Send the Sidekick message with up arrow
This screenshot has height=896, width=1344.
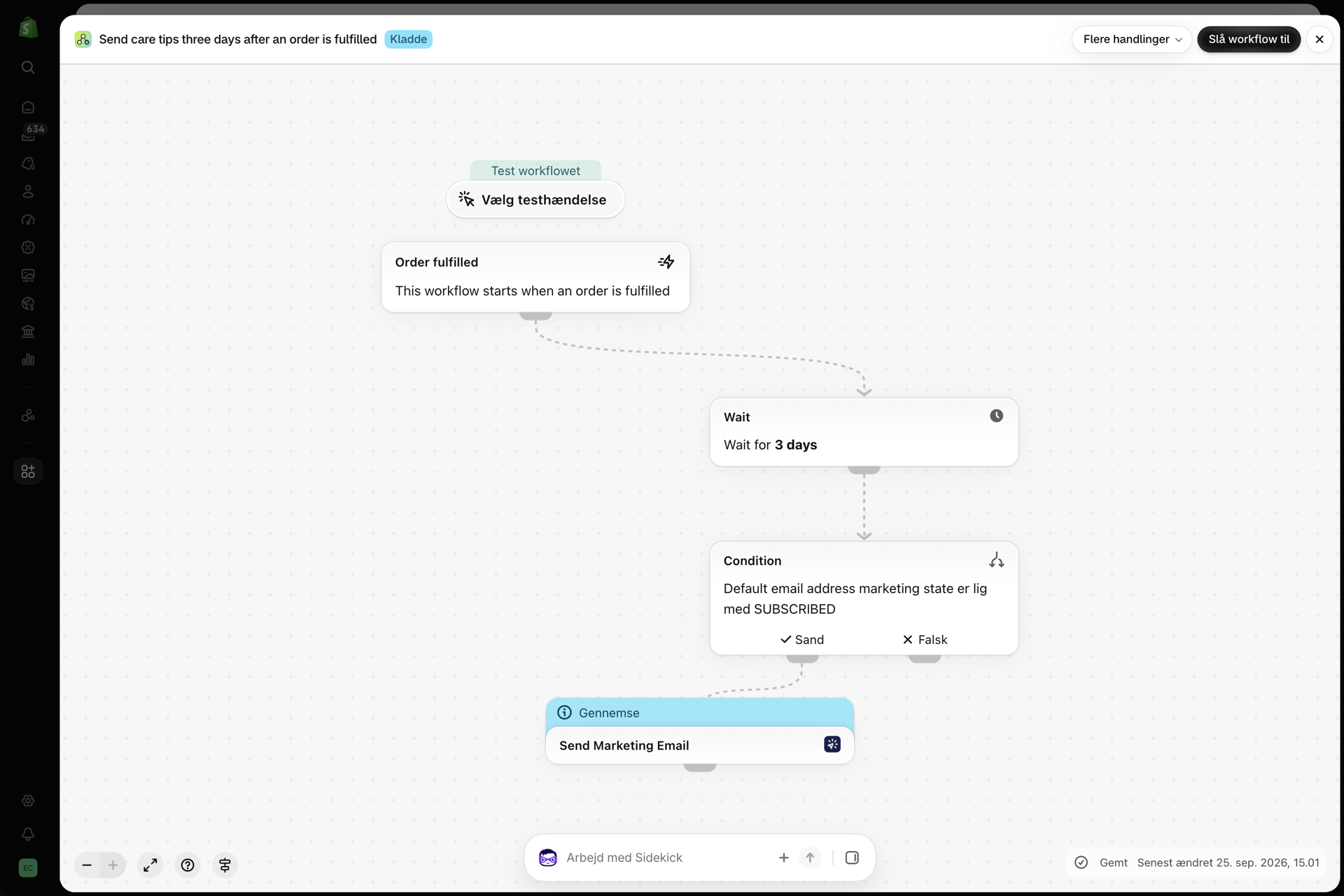click(x=810, y=857)
